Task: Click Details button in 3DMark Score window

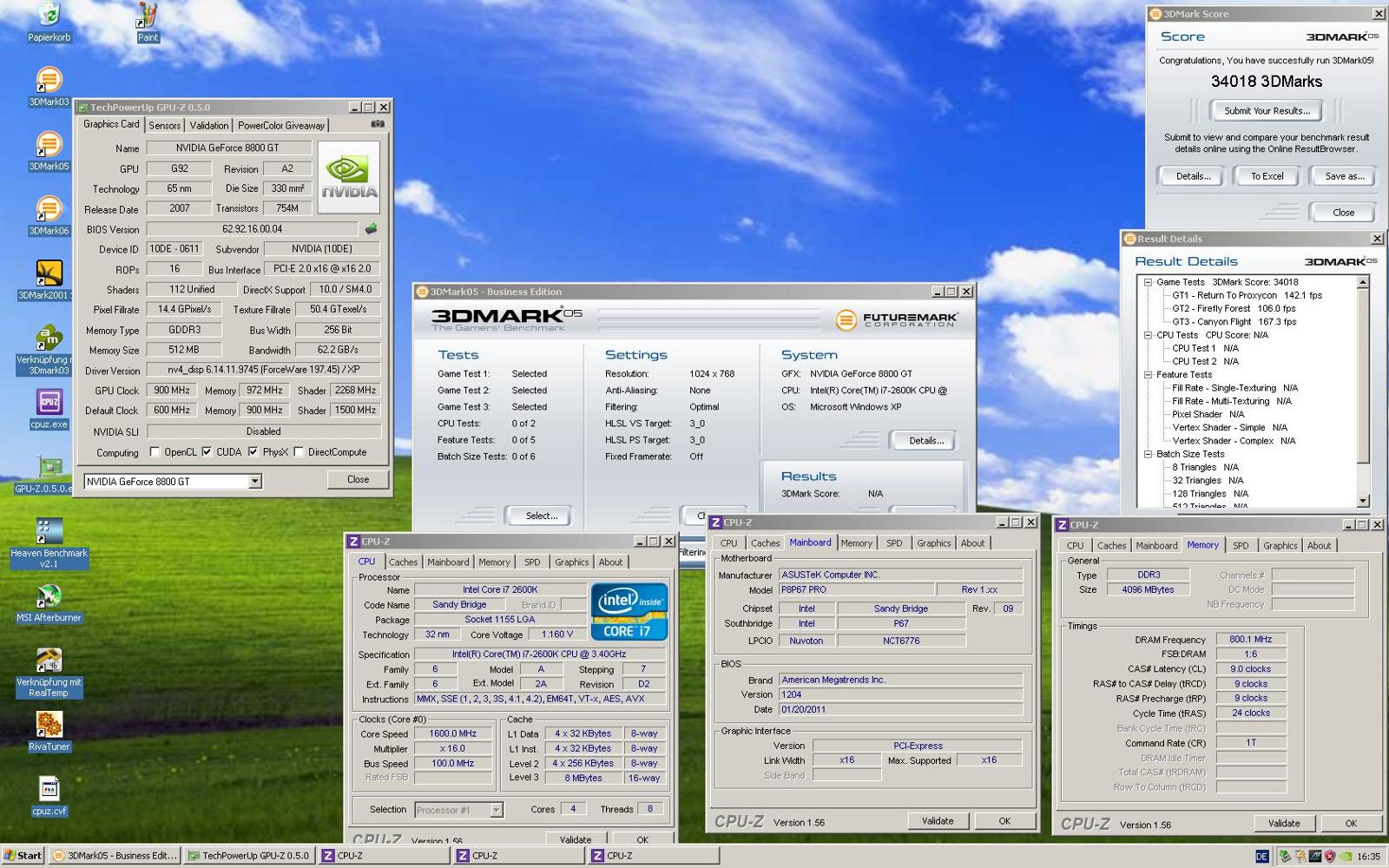Action: coord(1193,176)
